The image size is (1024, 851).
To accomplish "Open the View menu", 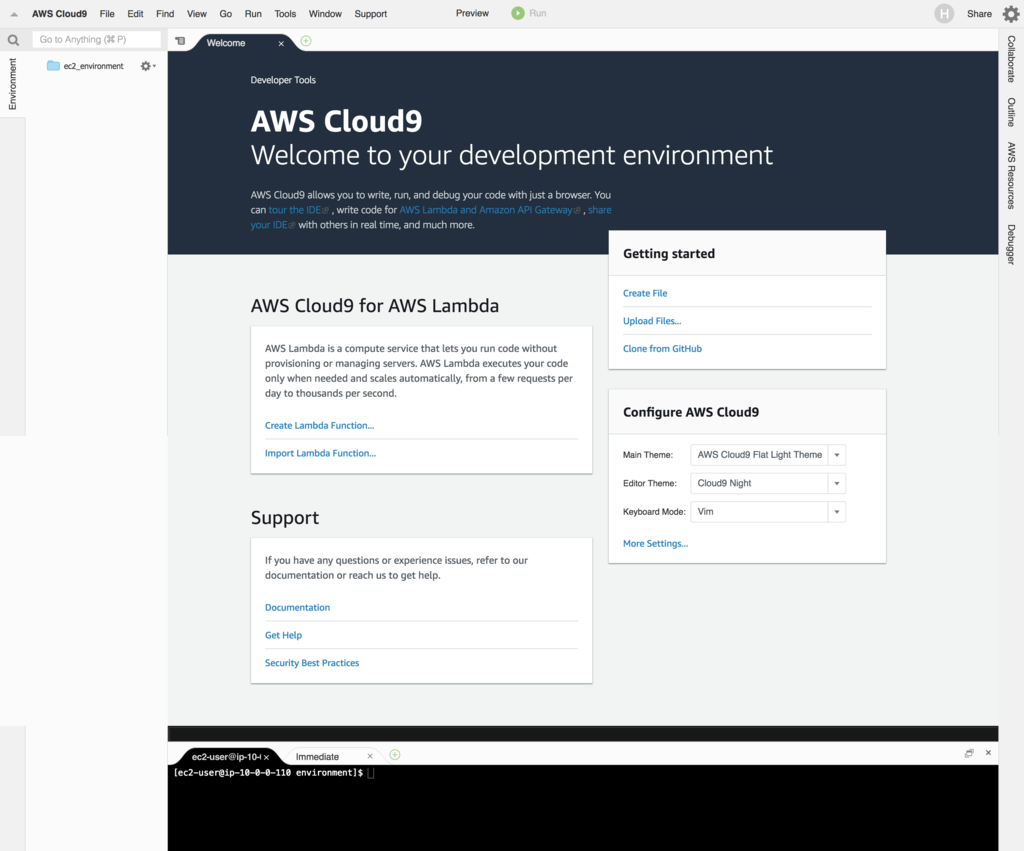I will tap(197, 14).
